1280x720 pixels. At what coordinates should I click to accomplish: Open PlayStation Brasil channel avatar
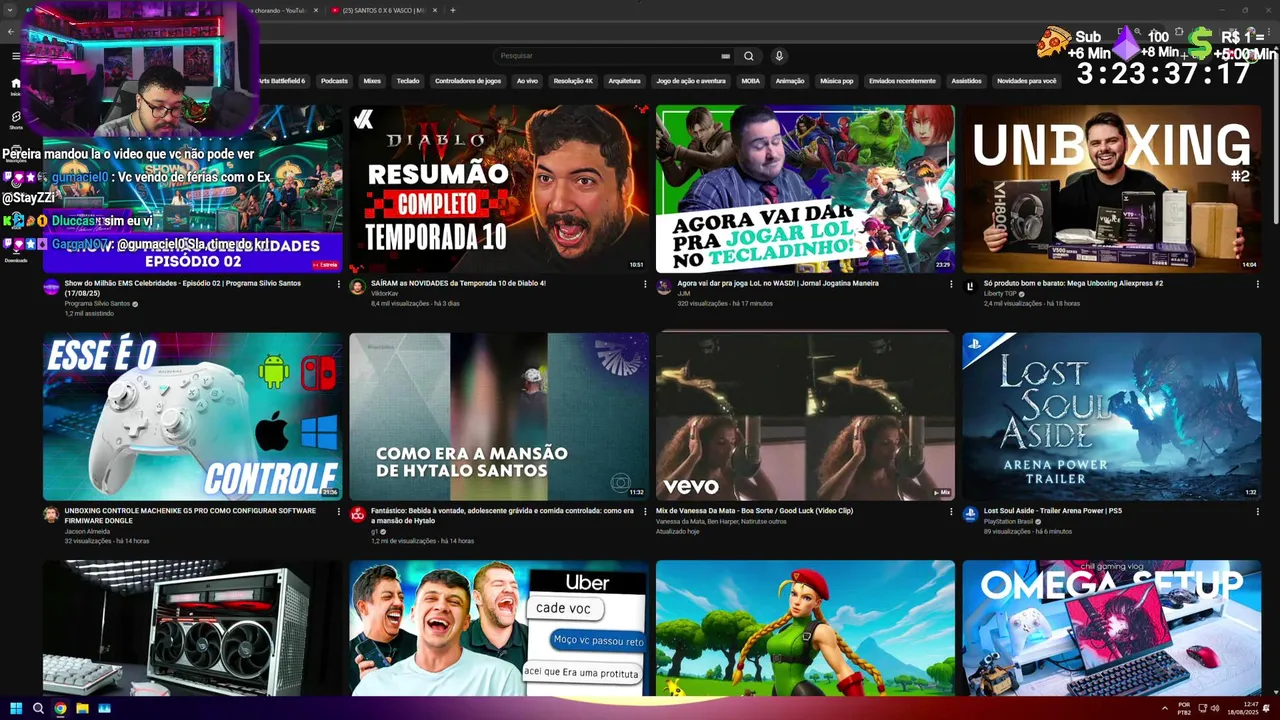click(970, 514)
